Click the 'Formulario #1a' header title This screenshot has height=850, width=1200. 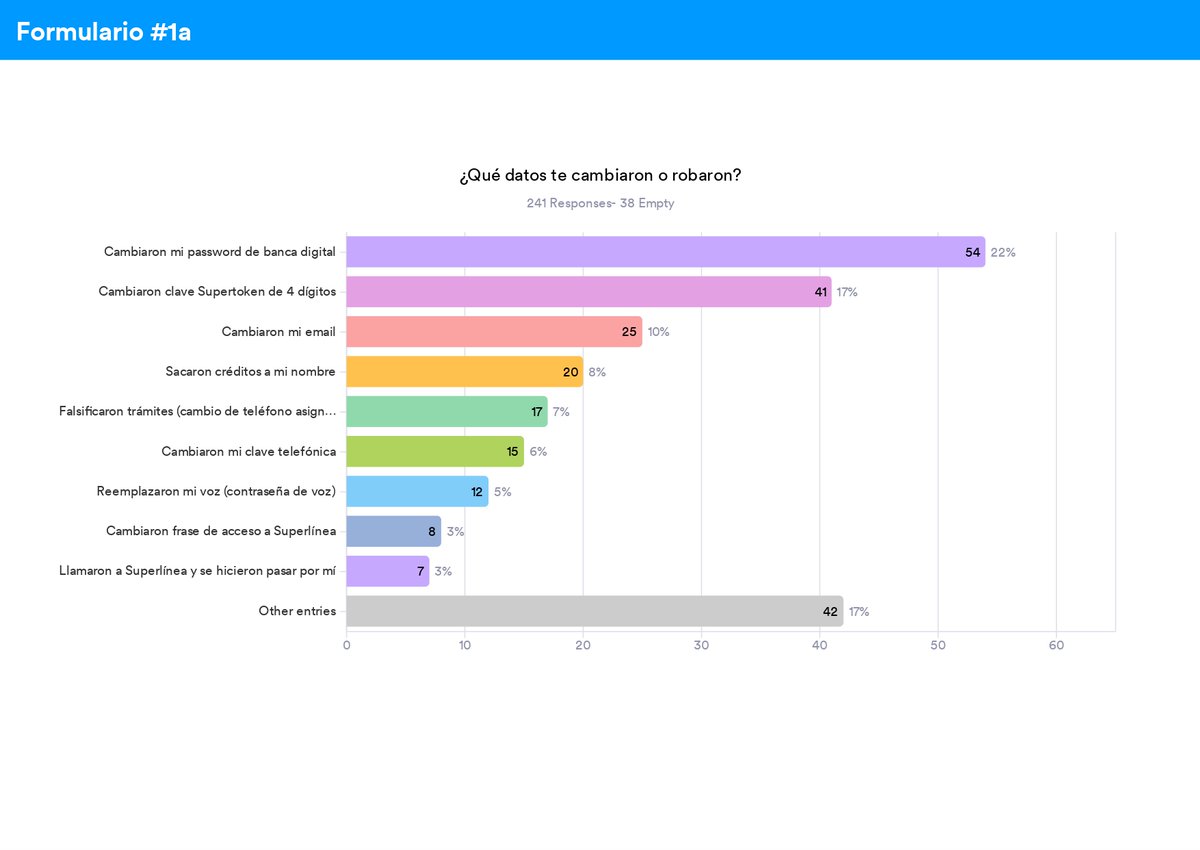pyautogui.click(x=104, y=32)
